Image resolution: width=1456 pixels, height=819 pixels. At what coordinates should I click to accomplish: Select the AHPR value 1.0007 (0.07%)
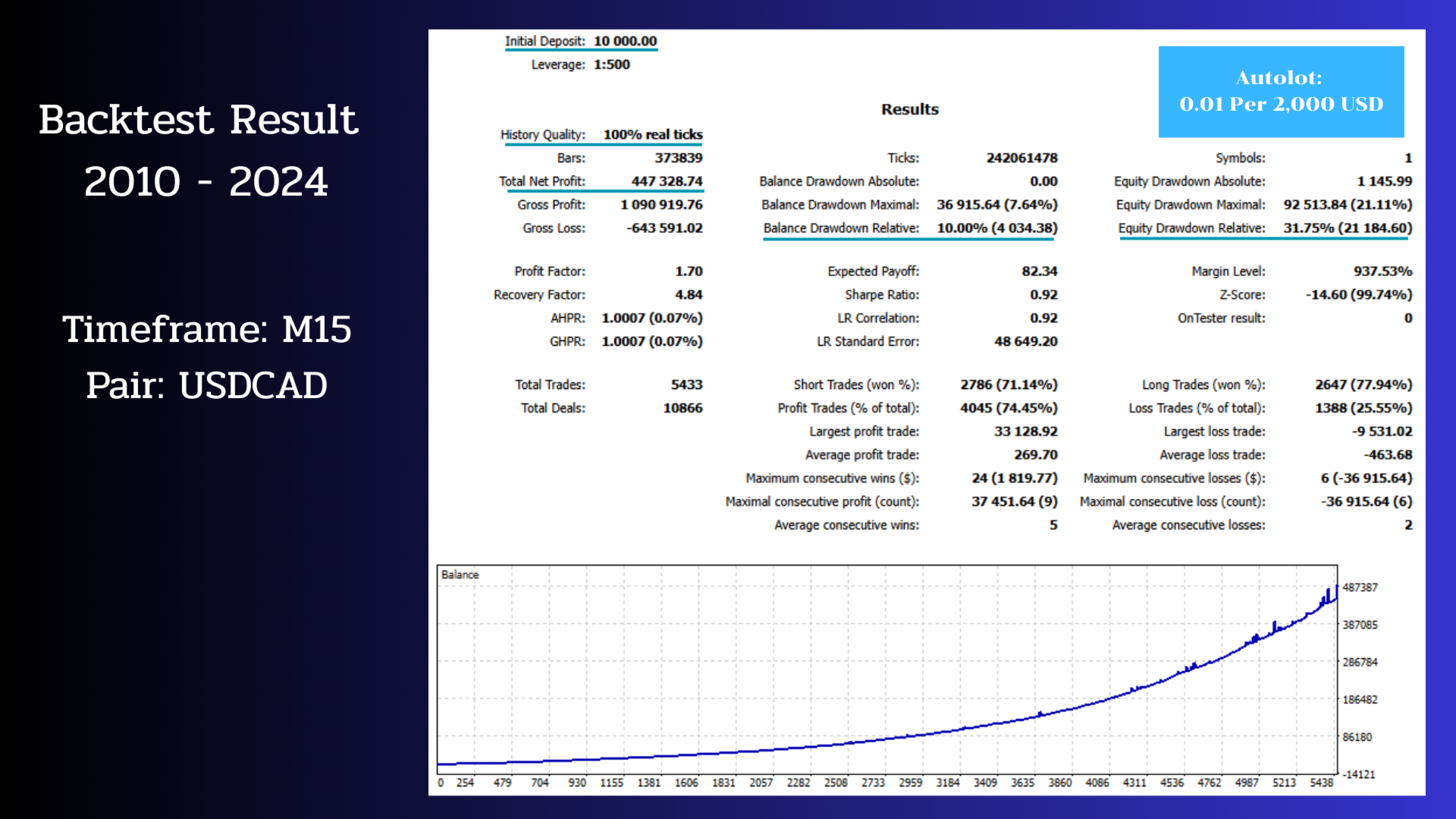click(x=652, y=318)
